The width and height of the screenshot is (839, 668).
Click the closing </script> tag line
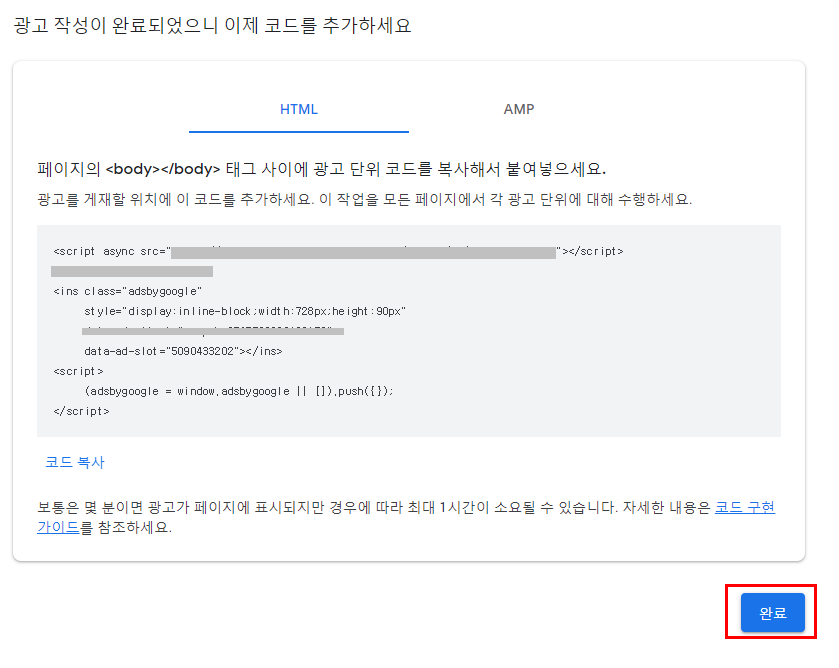click(x=81, y=411)
